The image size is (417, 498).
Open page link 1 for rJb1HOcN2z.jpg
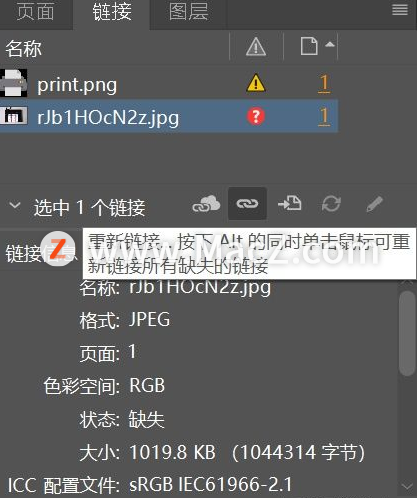tap(324, 116)
